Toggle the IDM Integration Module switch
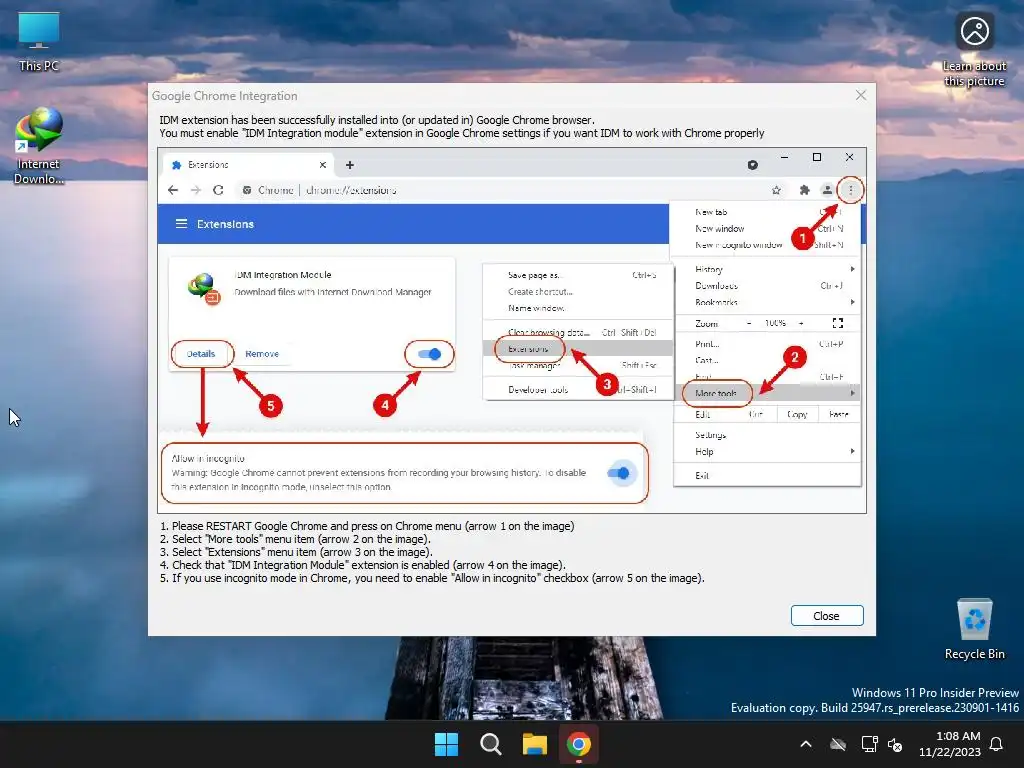 [x=430, y=354]
